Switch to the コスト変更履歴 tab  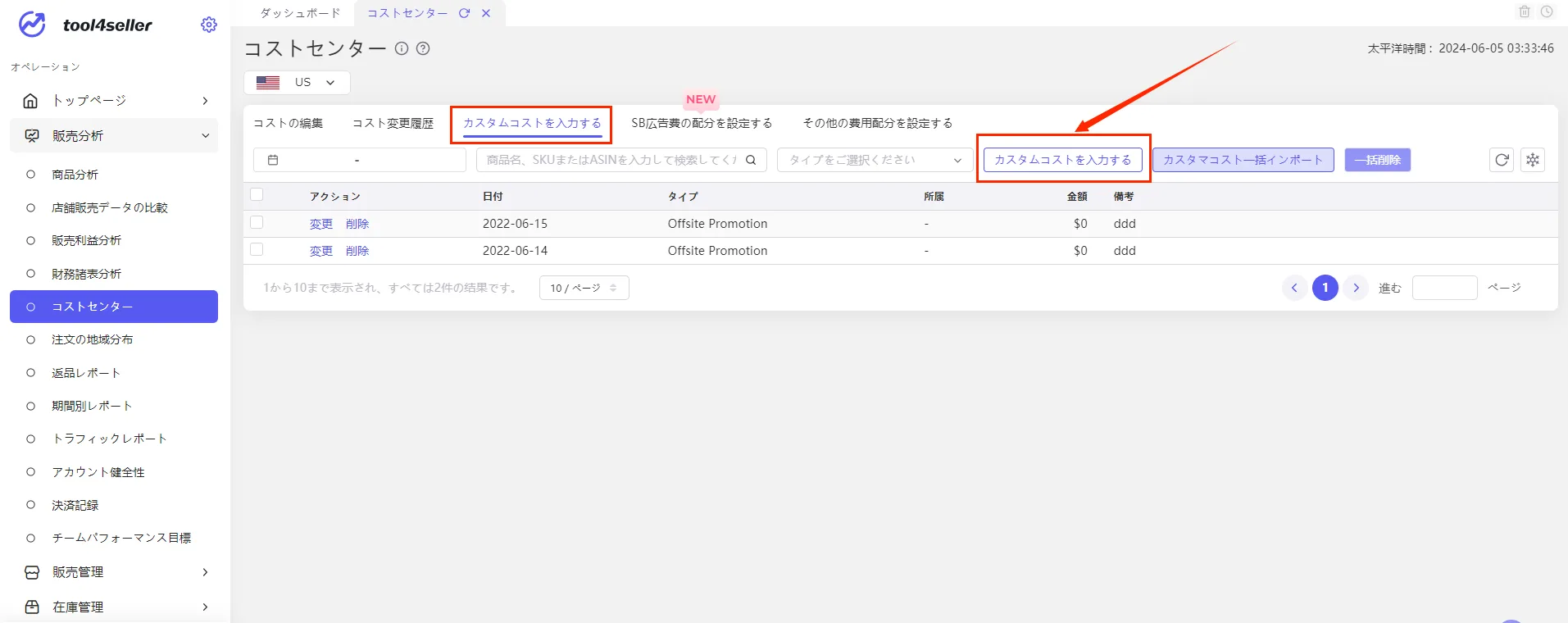click(x=393, y=123)
